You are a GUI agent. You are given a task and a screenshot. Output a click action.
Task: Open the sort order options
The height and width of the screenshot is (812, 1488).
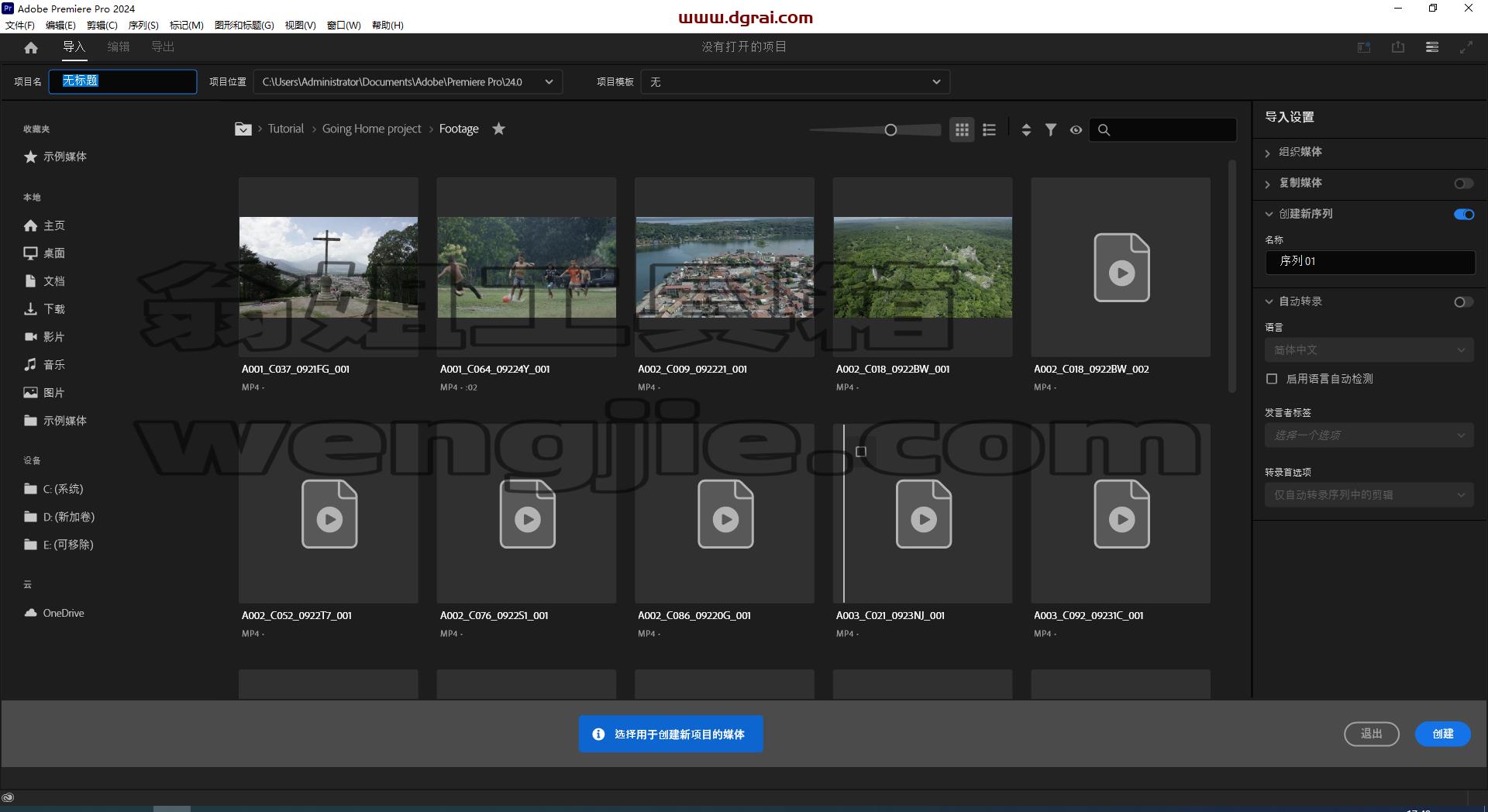point(1026,130)
